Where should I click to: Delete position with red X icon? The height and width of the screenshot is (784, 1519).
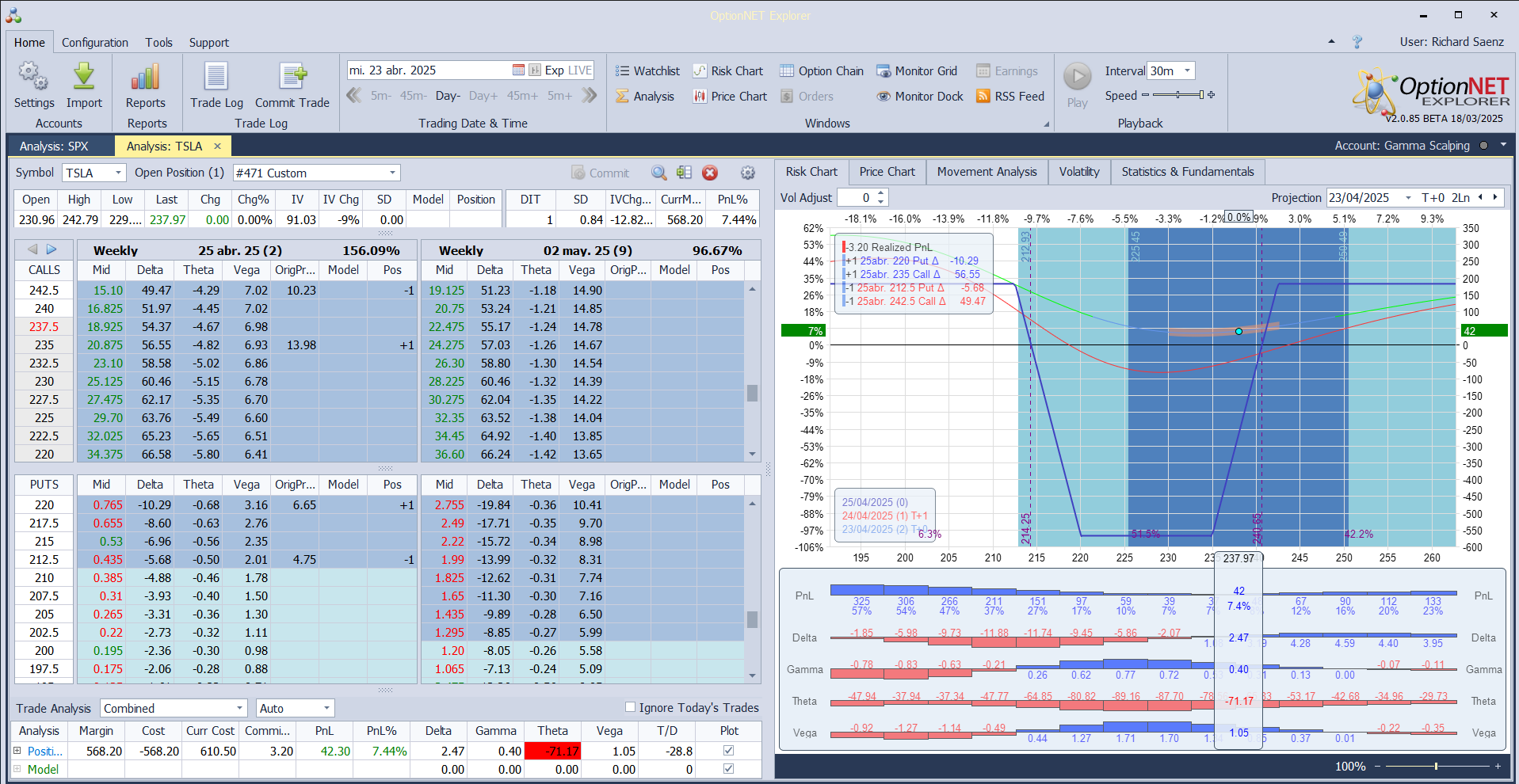pos(710,173)
